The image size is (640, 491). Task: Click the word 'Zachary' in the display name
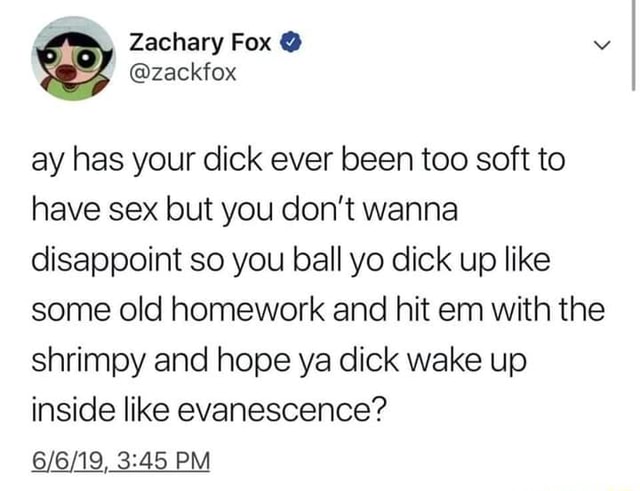point(177,44)
